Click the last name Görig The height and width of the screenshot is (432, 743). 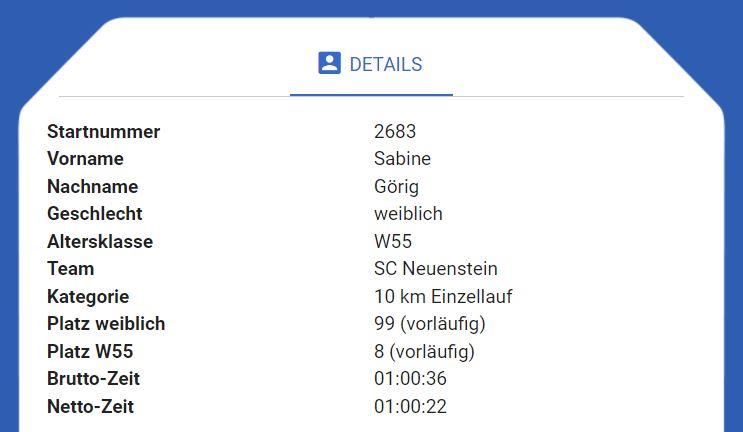396,187
